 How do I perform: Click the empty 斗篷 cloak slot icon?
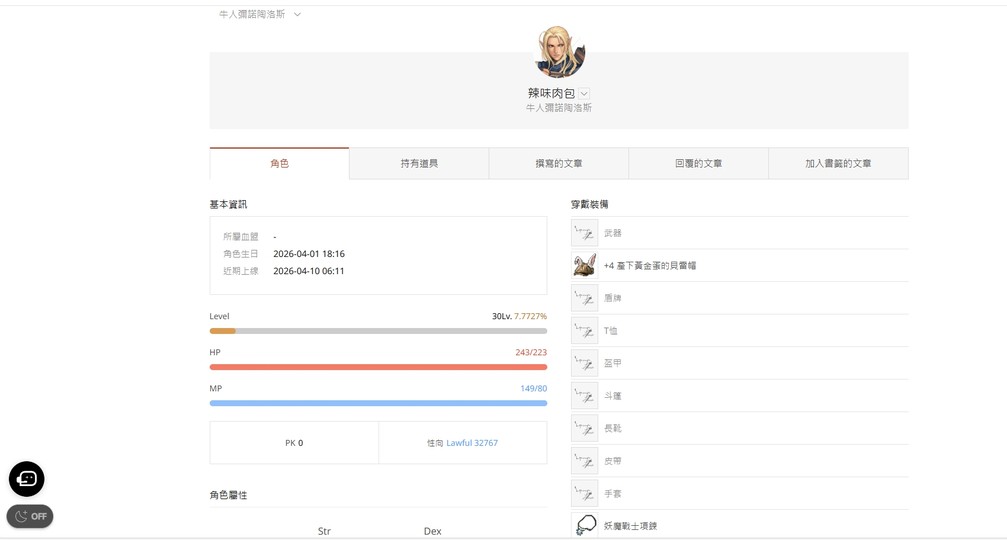[584, 396]
